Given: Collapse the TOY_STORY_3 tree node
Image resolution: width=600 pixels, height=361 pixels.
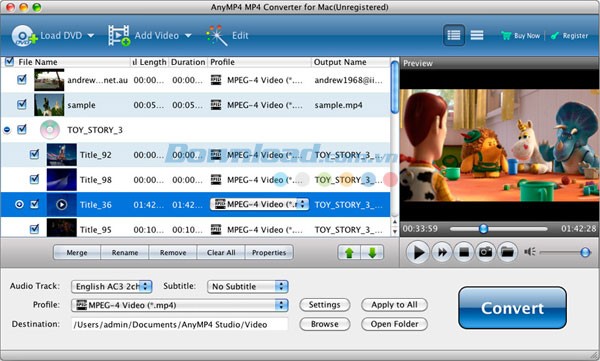Looking at the screenshot, I should pos(7,130).
